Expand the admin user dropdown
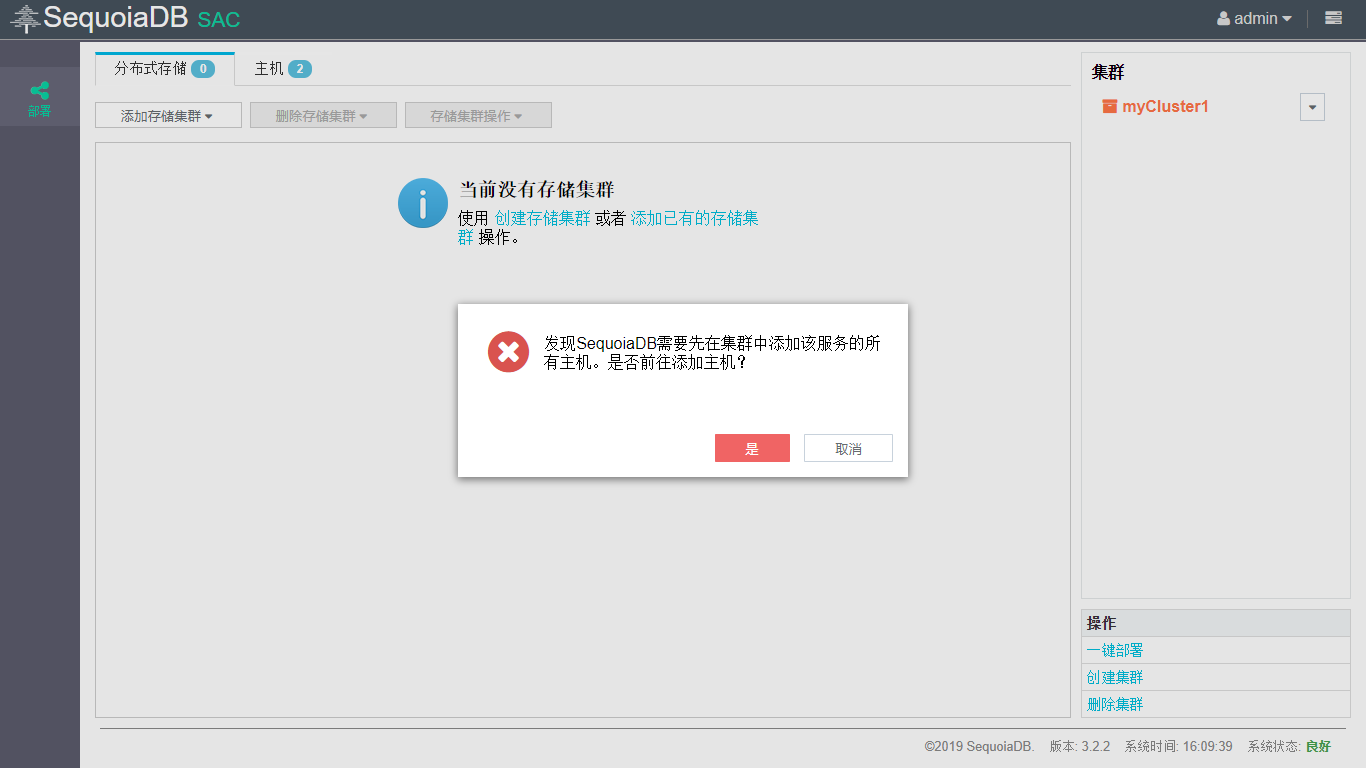Image resolution: width=1366 pixels, height=768 pixels. point(1255,18)
